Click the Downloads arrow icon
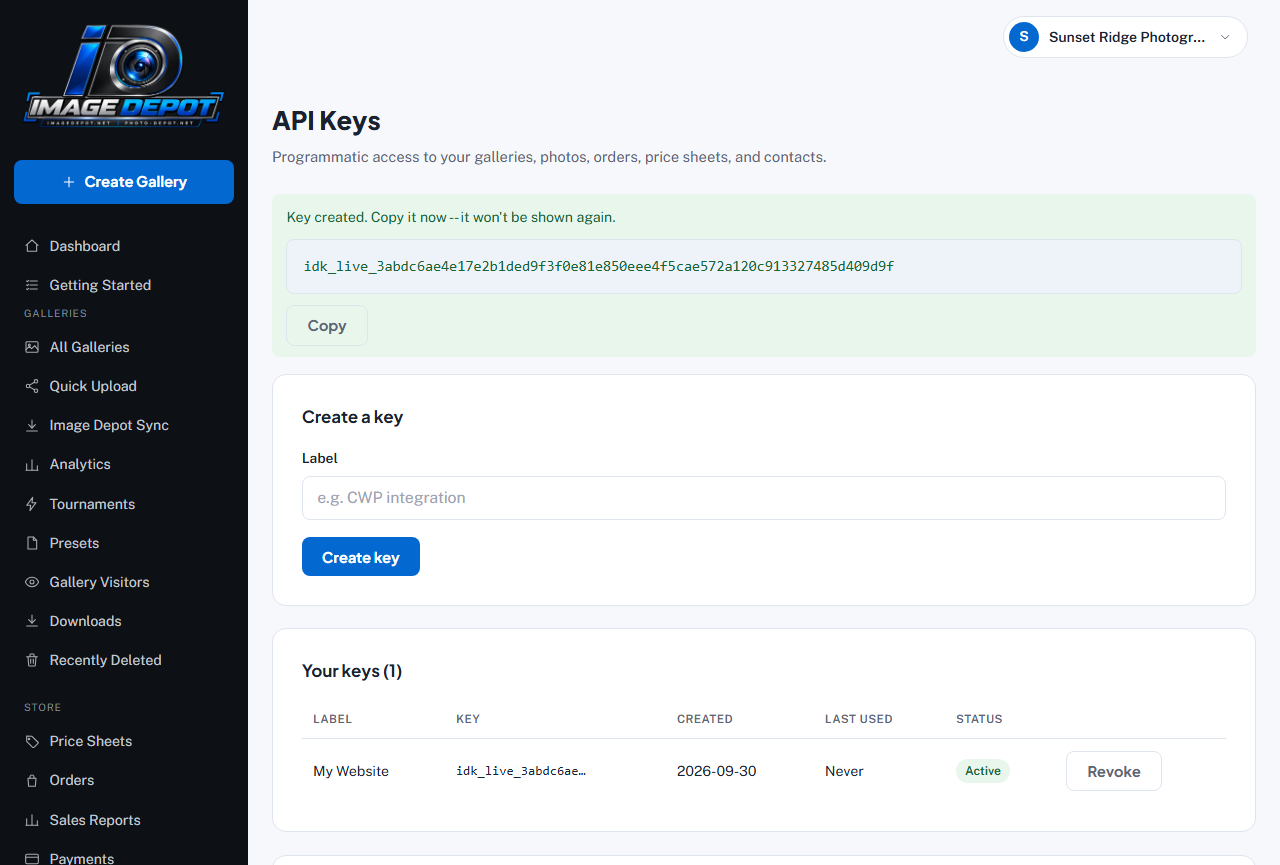Image resolution: width=1280 pixels, height=865 pixels. 32,621
